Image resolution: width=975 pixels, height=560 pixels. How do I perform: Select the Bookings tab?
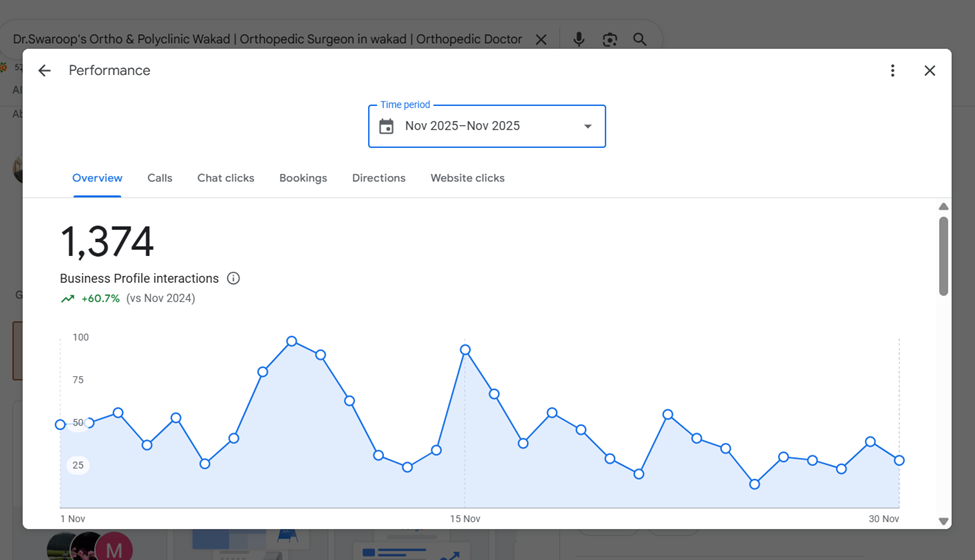click(303, 178)
